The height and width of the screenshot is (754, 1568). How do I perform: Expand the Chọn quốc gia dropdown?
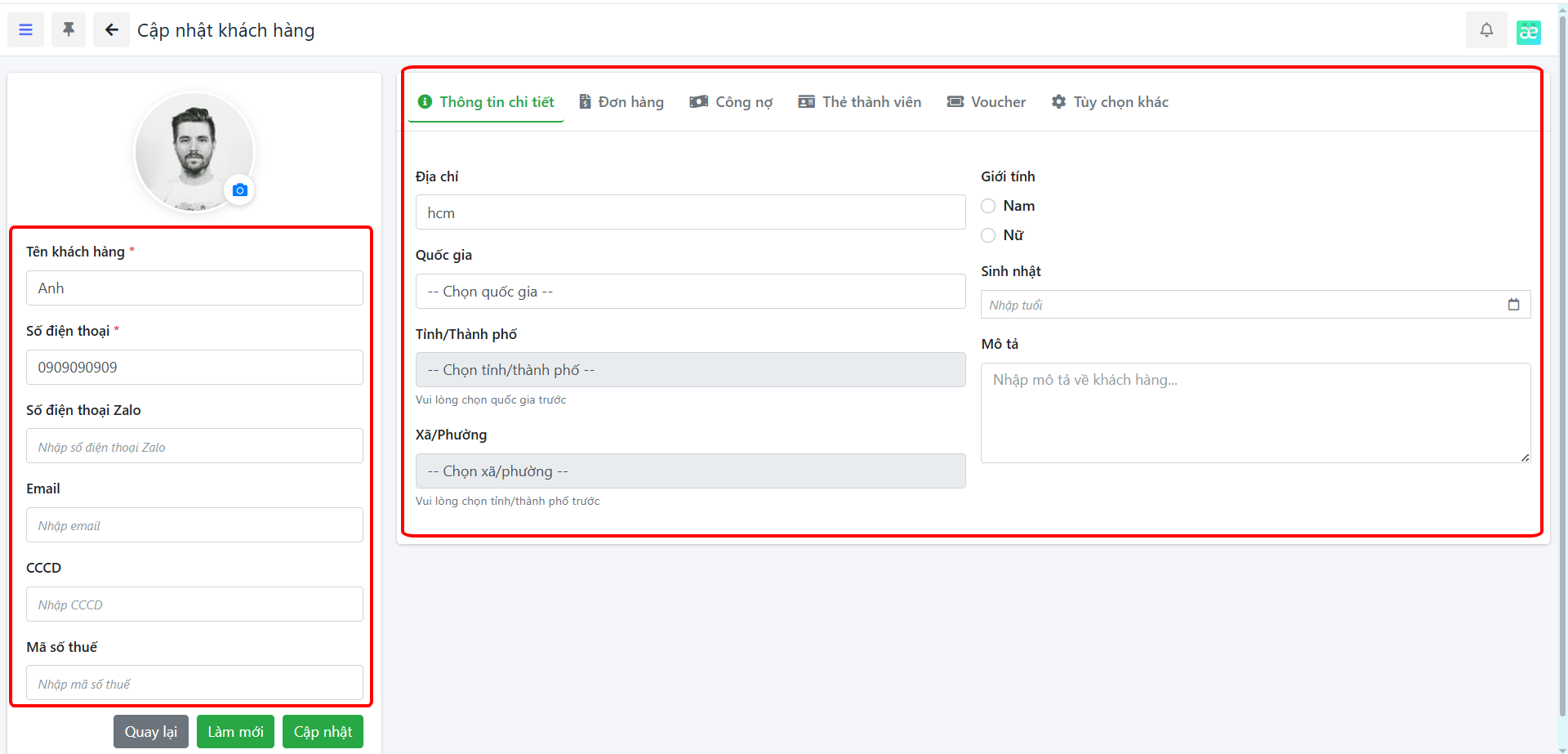pos(690,292)
